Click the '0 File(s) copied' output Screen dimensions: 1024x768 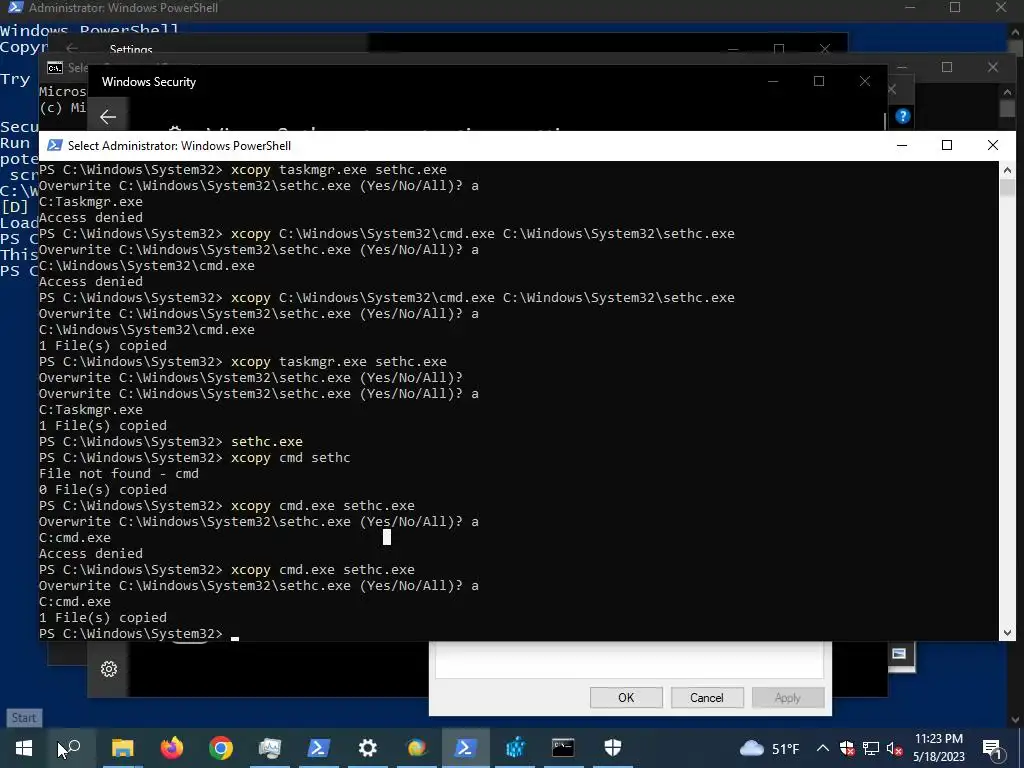[103, 490]
